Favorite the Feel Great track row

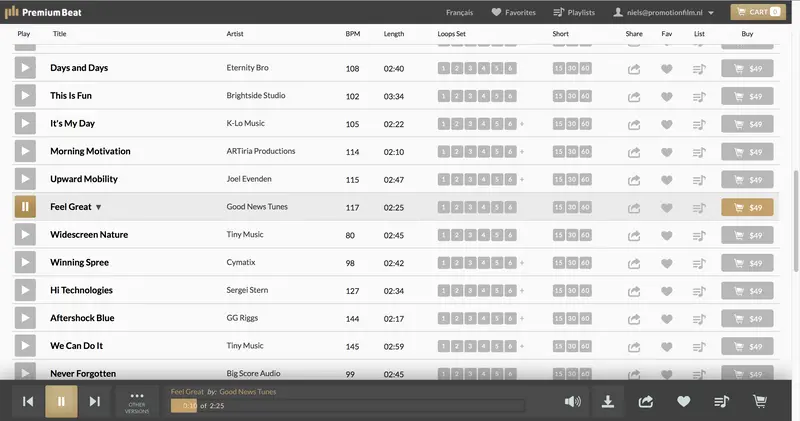coord(666,208)
